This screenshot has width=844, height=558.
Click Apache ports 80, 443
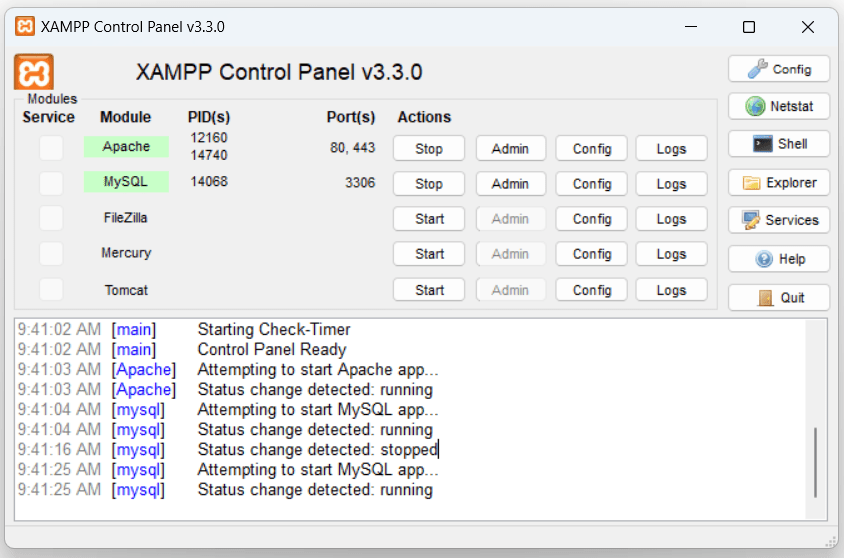click(x=352, y=147)
